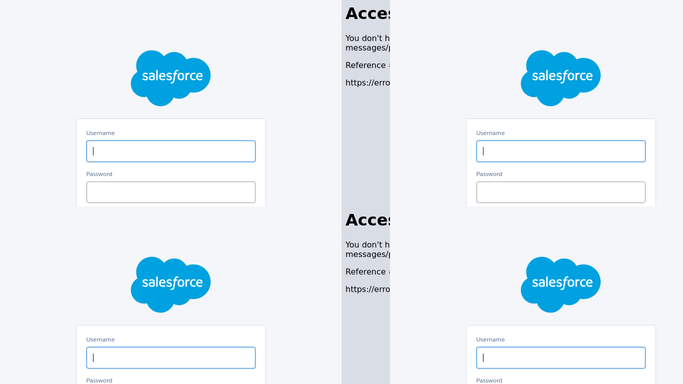
Task: Click the upper Access denied heading
Action: (x=367, y=13)
